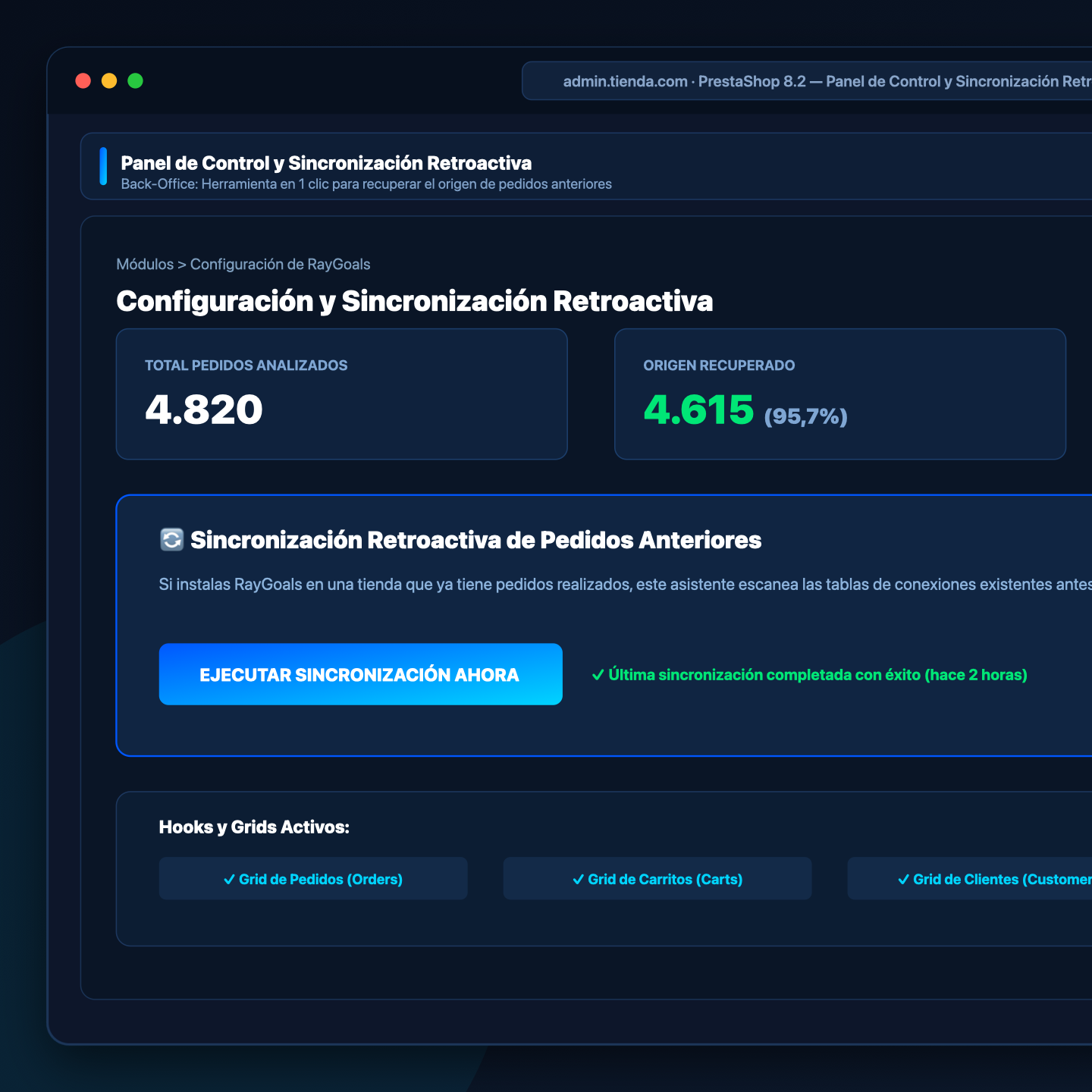Click the Hooks y Grids Activos heading
The width and height of the screenshot is (1092, 1092).
point(254,827)
